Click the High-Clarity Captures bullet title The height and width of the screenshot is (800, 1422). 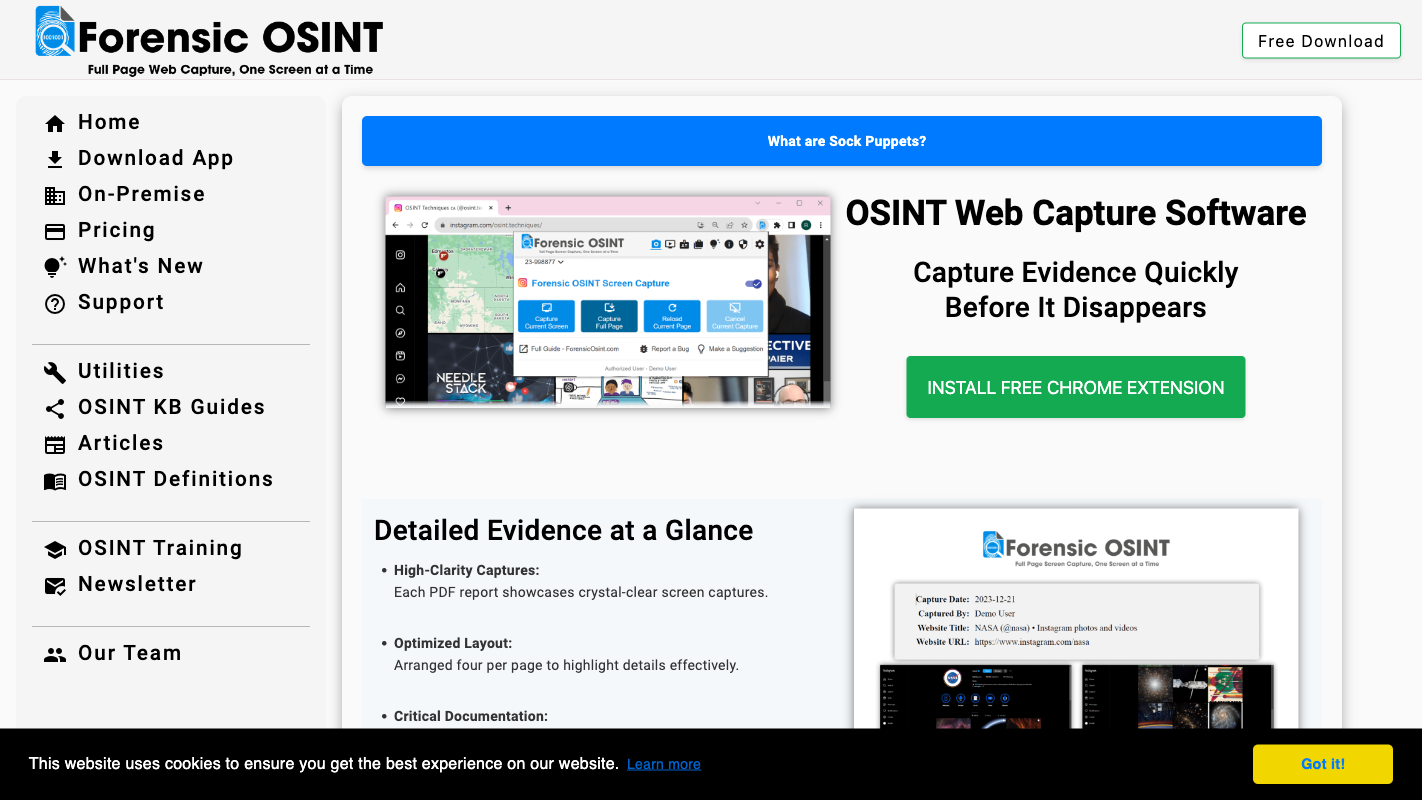pos(467,570)
